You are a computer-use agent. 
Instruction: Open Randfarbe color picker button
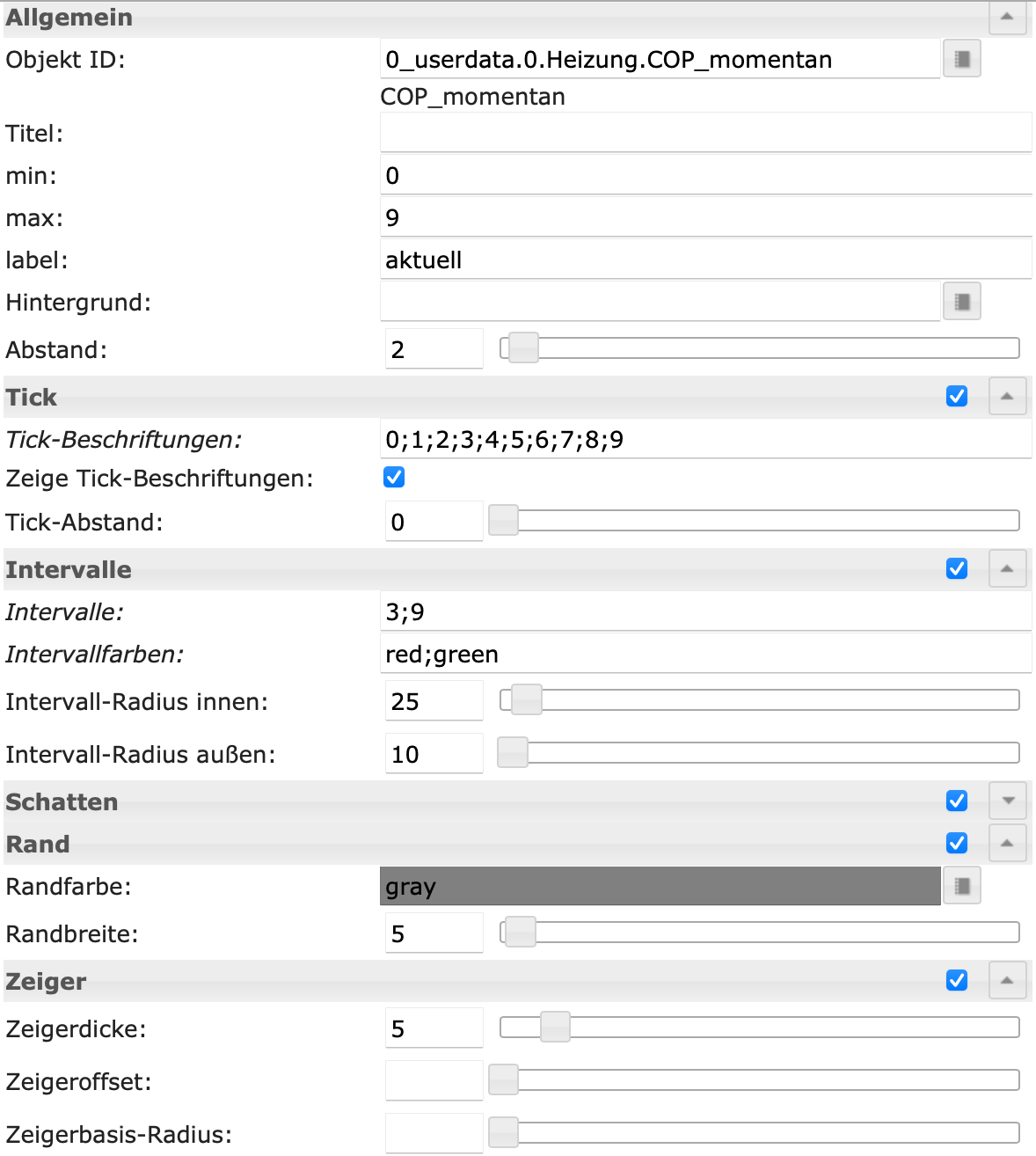click(x=961, y=886)
